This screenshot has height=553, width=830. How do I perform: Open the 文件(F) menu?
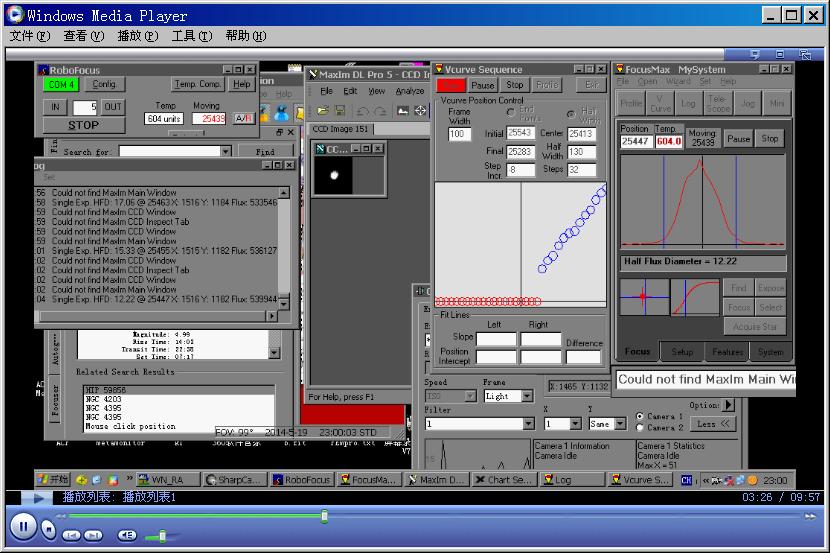30,36
